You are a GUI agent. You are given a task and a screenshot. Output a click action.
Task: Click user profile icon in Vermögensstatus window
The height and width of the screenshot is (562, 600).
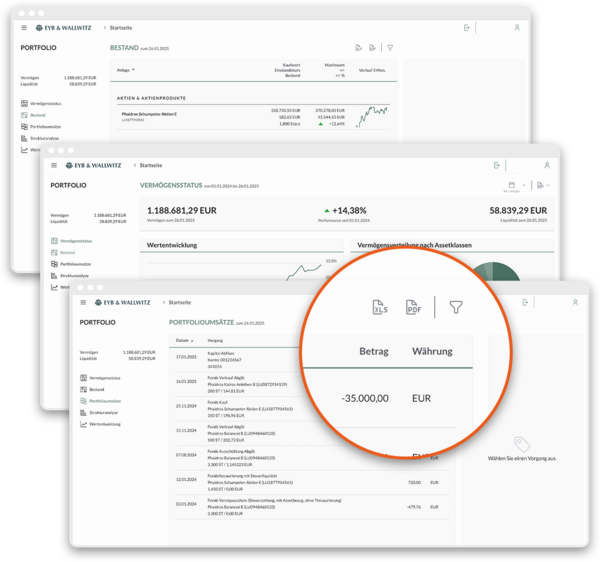547,165
